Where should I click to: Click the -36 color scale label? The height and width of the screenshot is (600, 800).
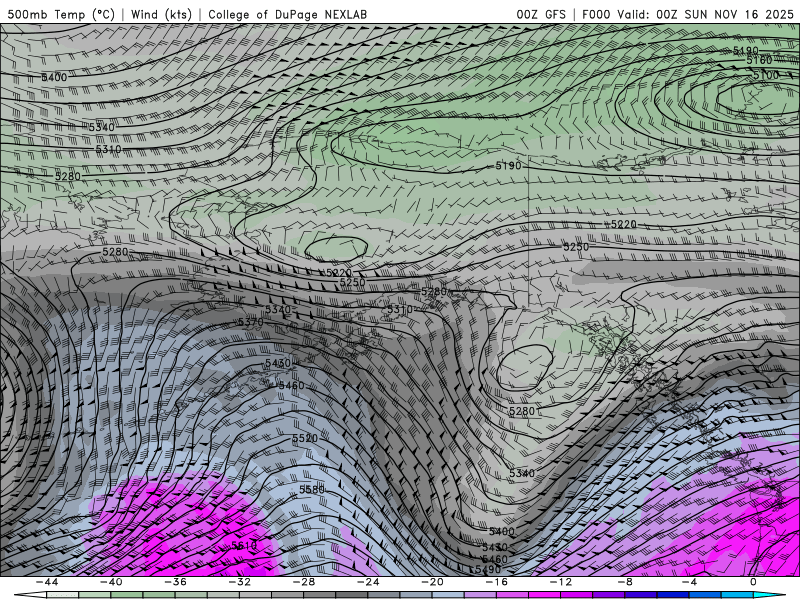tap(175, 582)
